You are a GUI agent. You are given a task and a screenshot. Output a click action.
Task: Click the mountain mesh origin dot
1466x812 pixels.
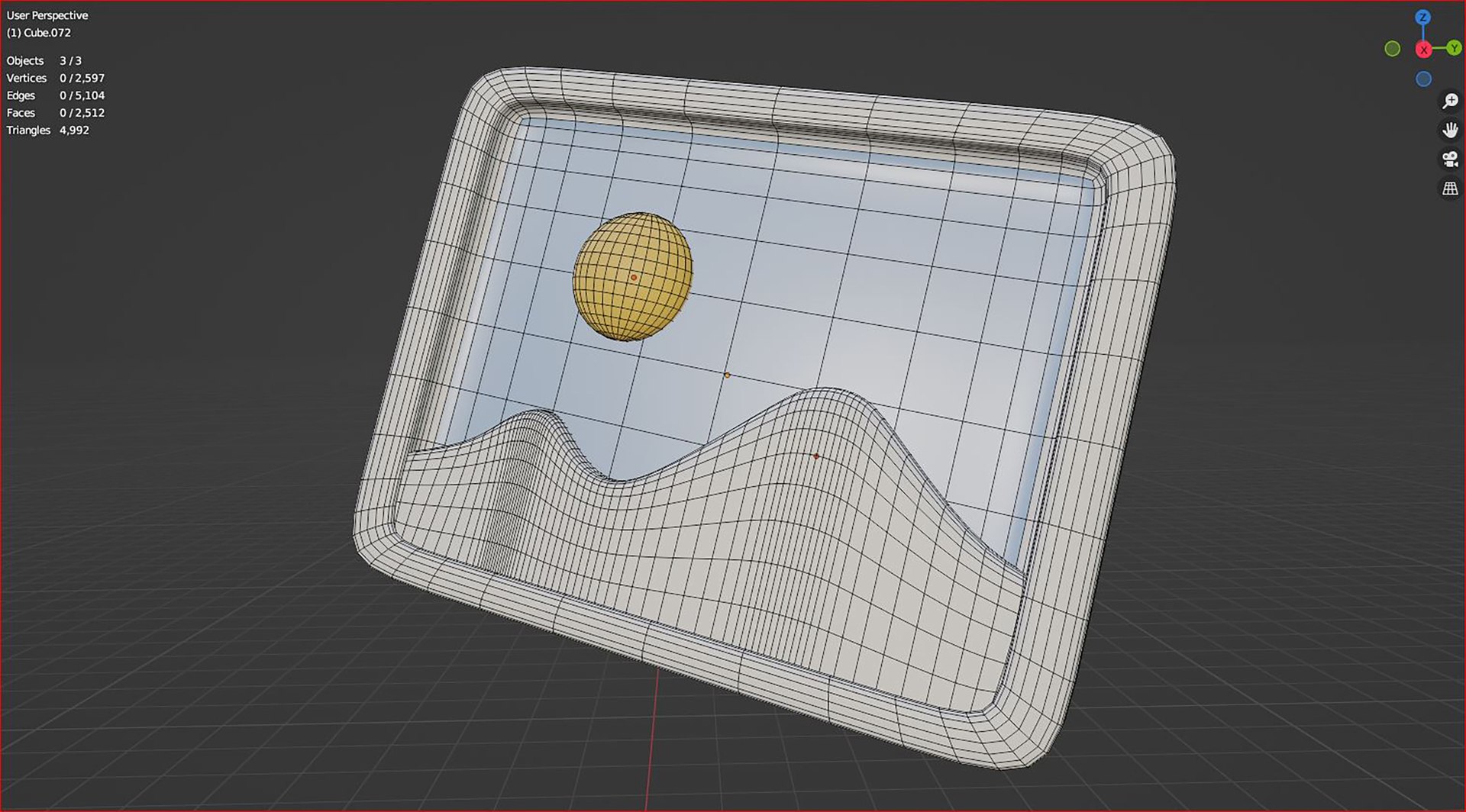point(816,456)
